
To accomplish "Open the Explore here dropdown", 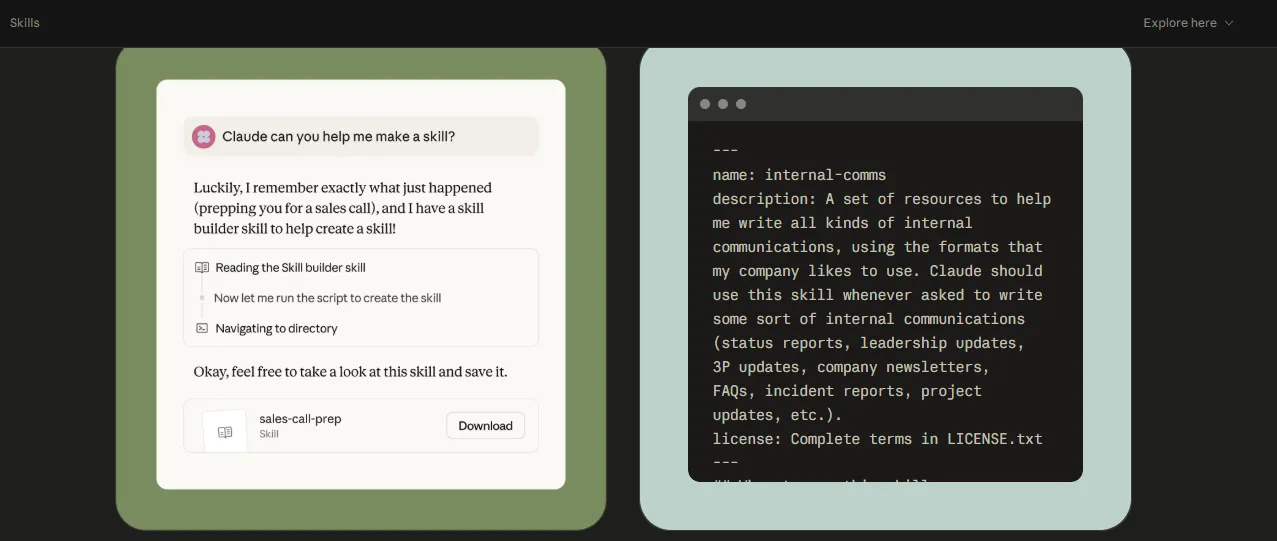I will [x=1188, y=23].
